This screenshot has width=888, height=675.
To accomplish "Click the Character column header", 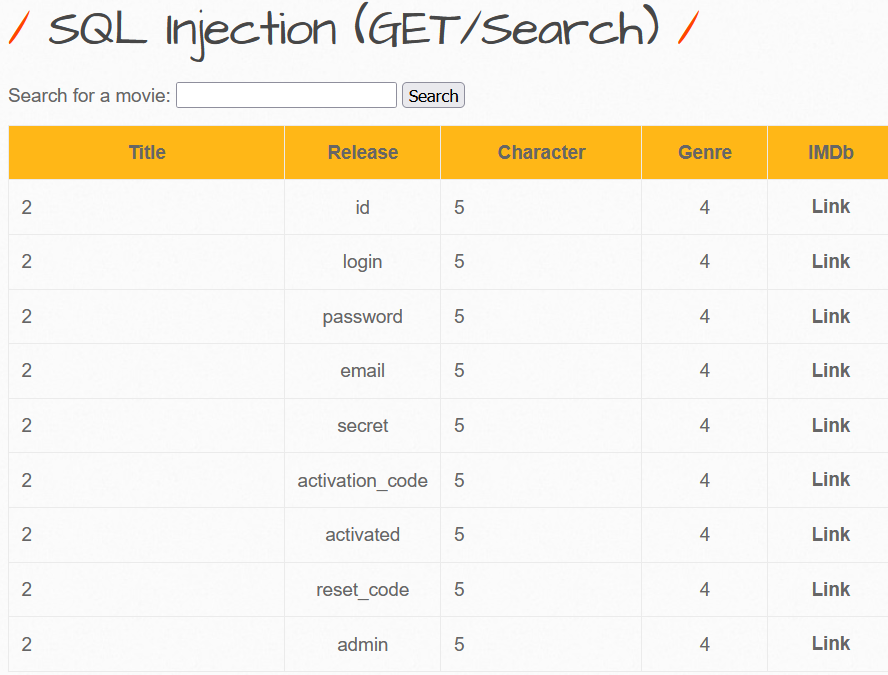I will [x=541, y=153].
